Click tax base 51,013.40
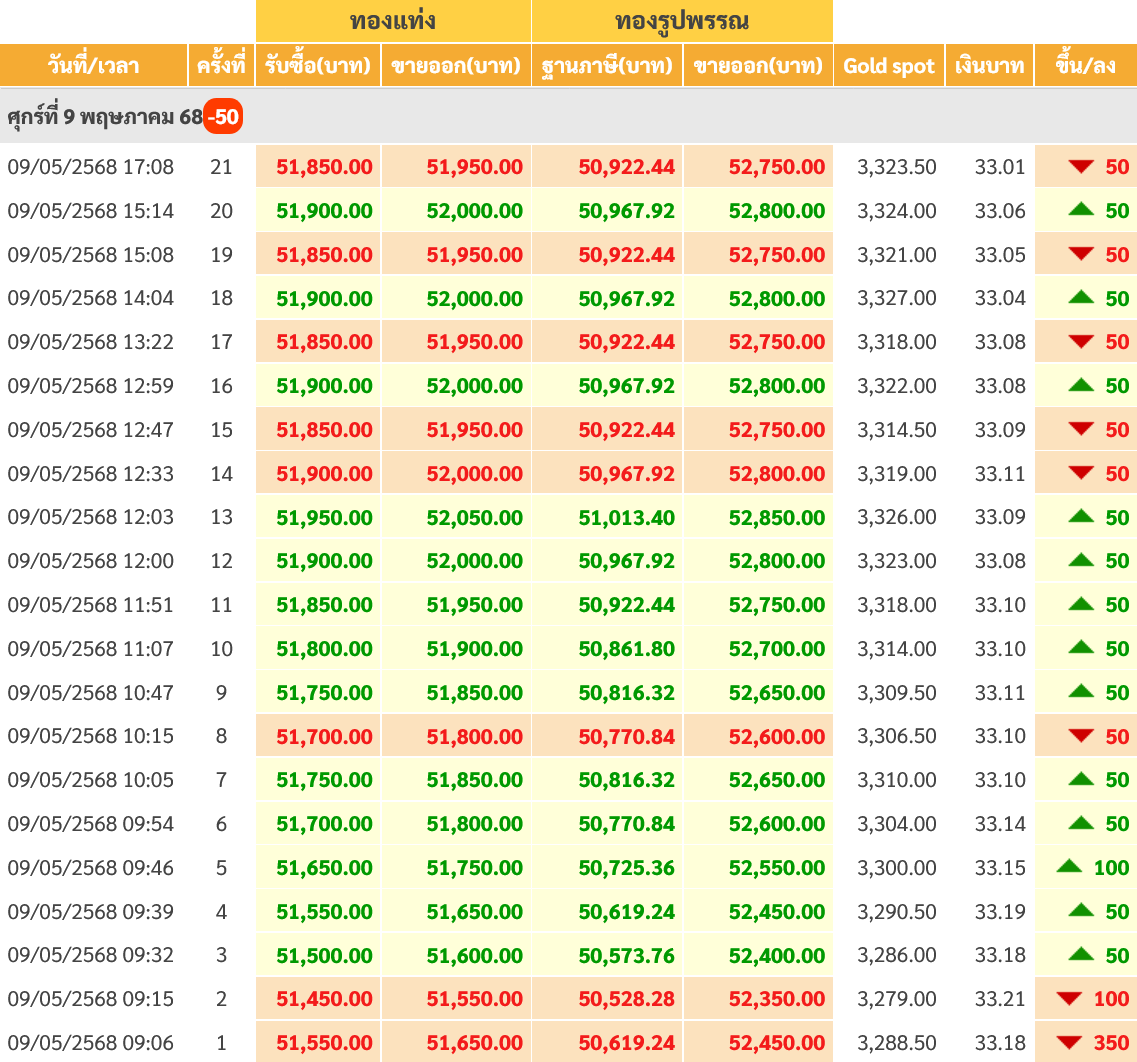1137x1062 pixels. [x=627, y=518]
